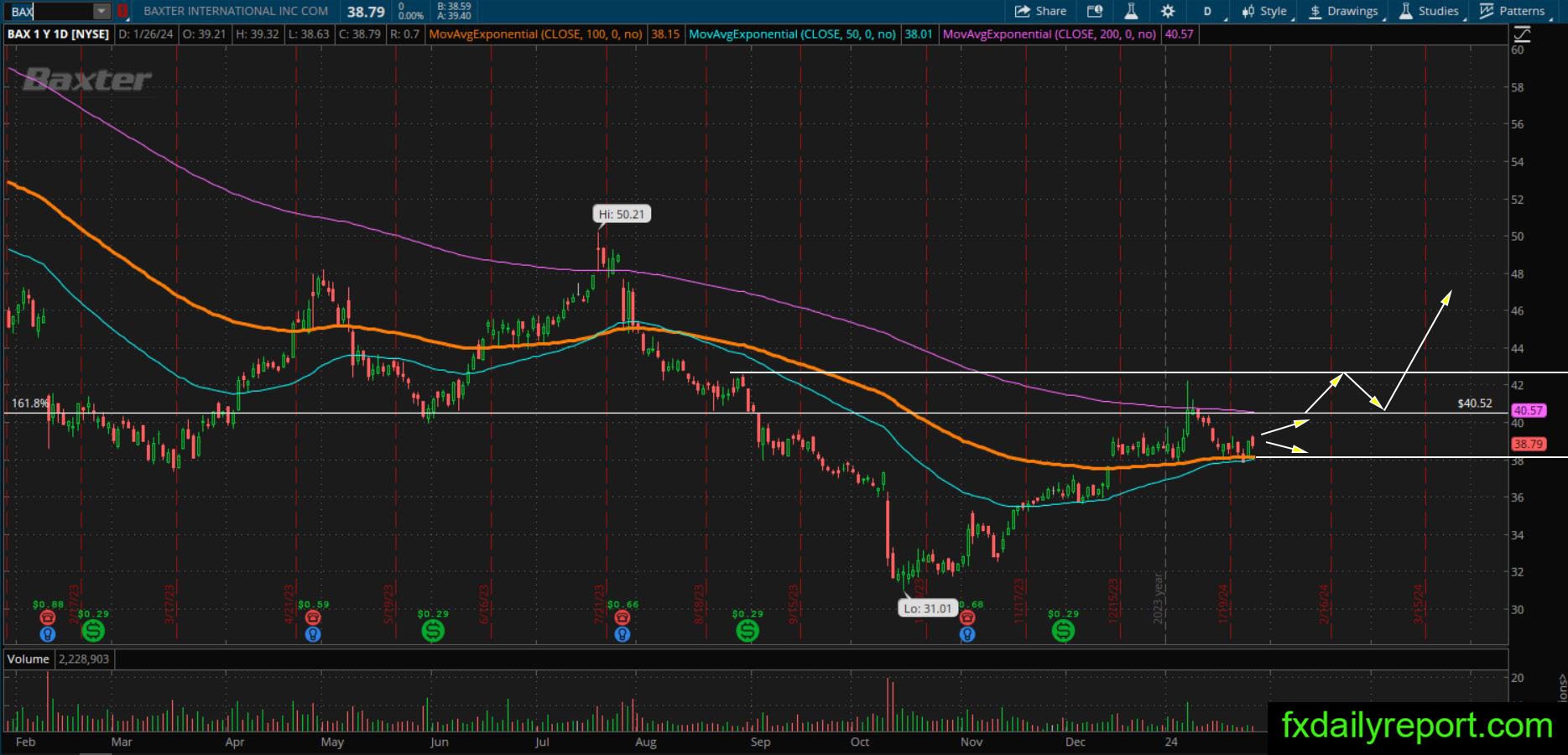Screen dimensions: 1568x755
Task: Click the Volume study label
Action: [29, 659]
